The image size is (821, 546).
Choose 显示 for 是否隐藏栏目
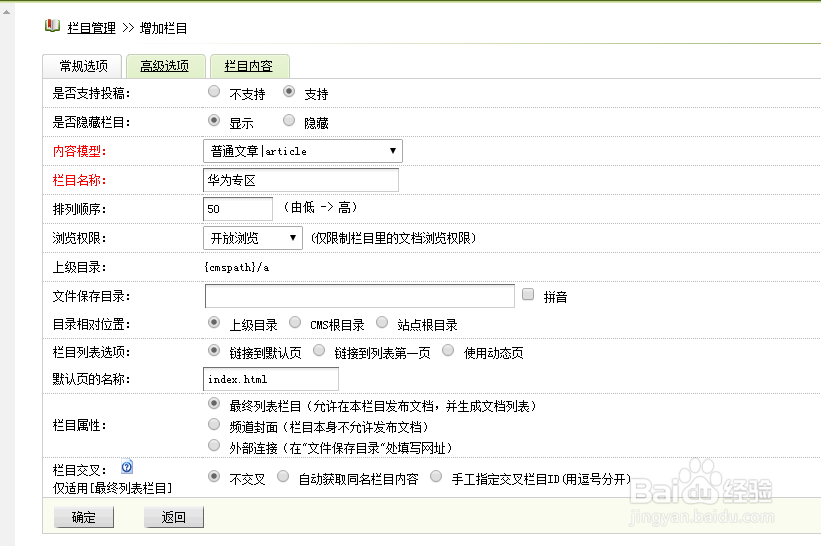coord(214,120)
